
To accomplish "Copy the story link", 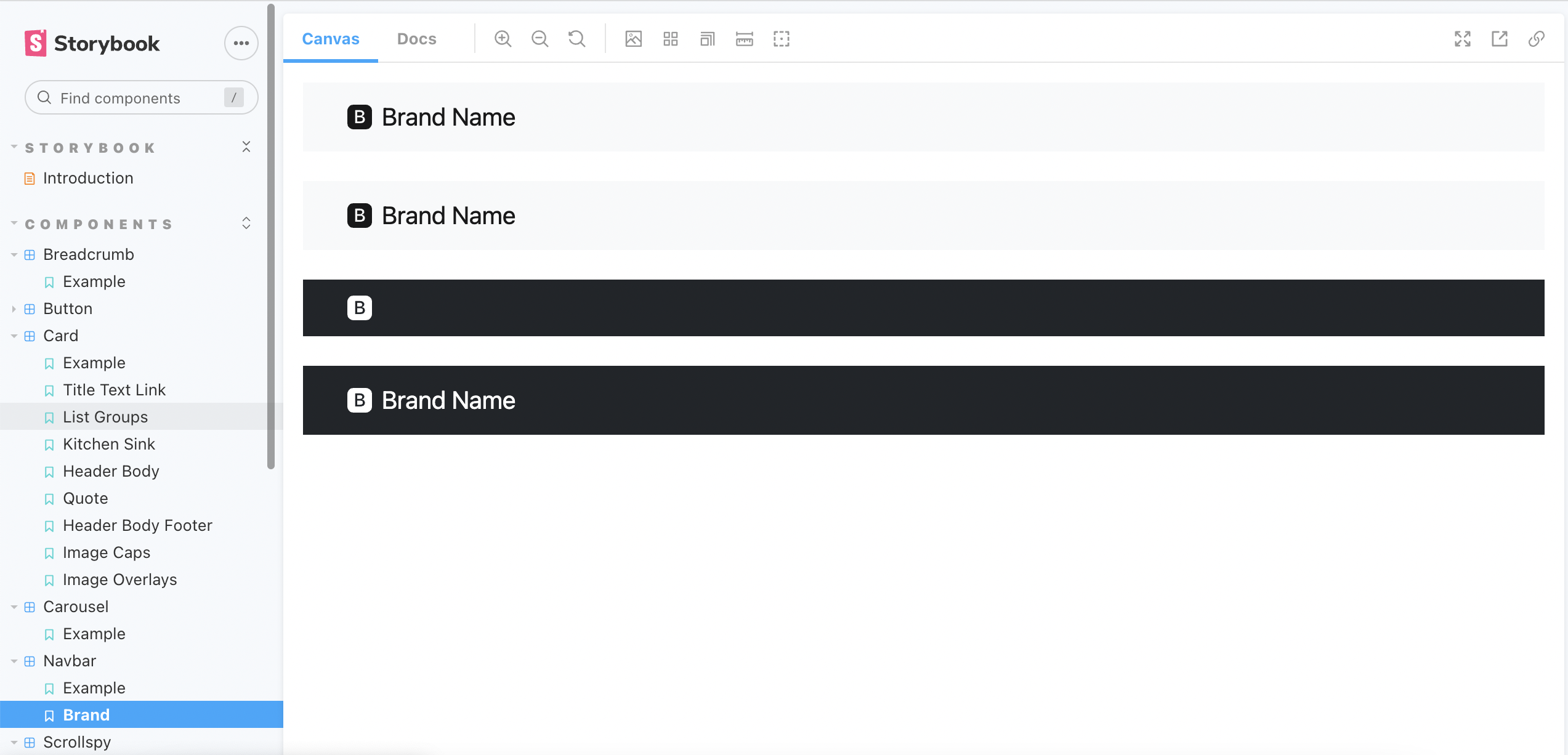I will click(1536, 38).
